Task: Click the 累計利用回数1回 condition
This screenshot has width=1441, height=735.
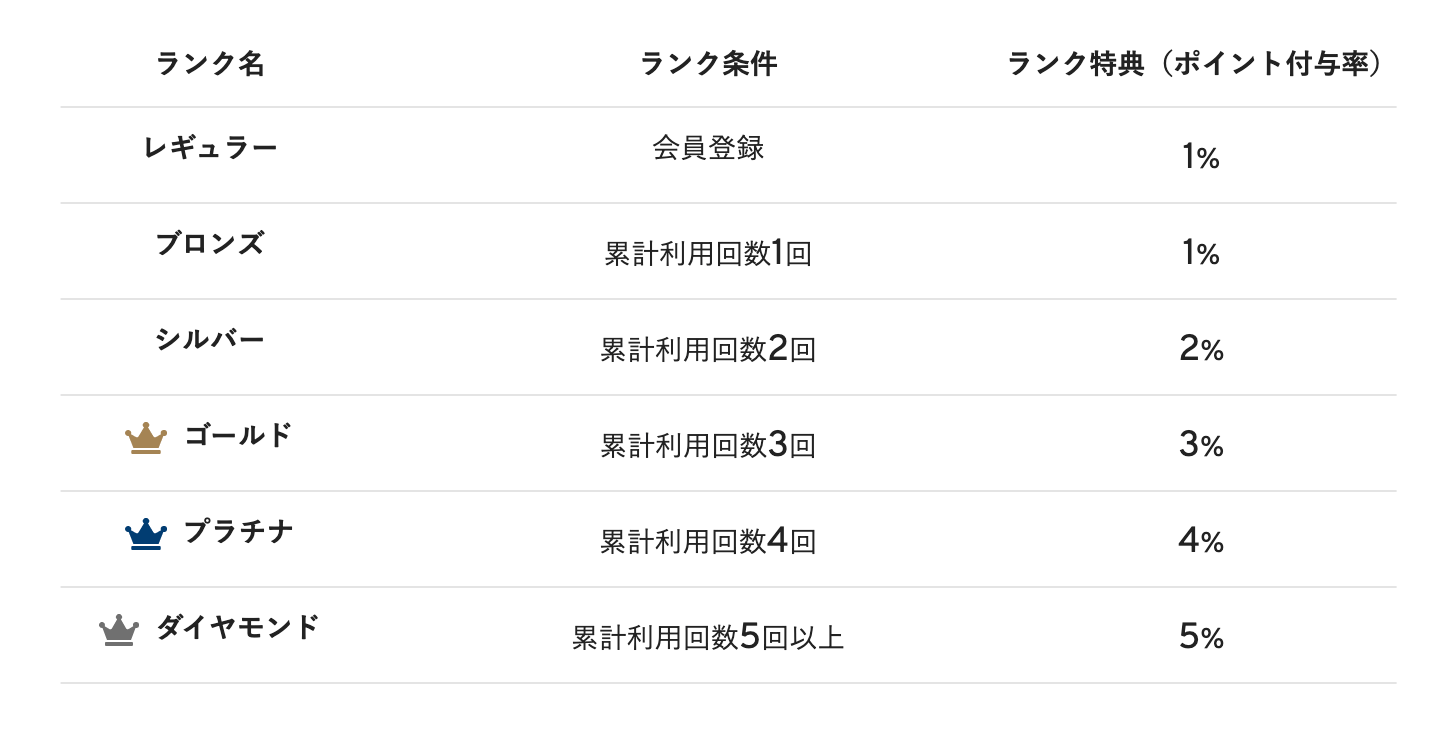Action: click(x=708, y=254)
